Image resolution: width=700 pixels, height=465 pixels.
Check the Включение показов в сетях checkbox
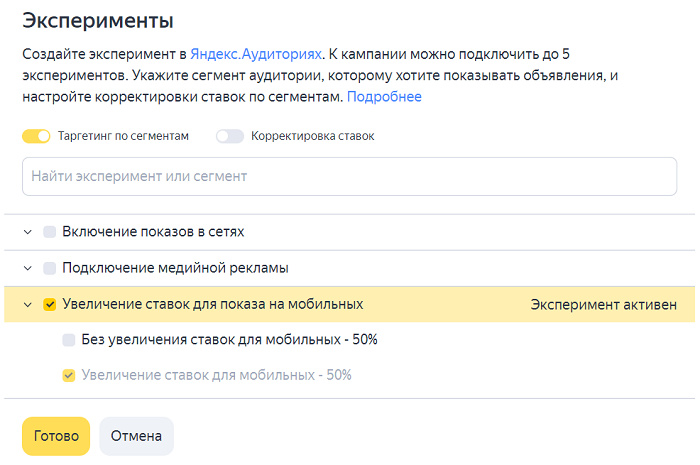[50, 232]
